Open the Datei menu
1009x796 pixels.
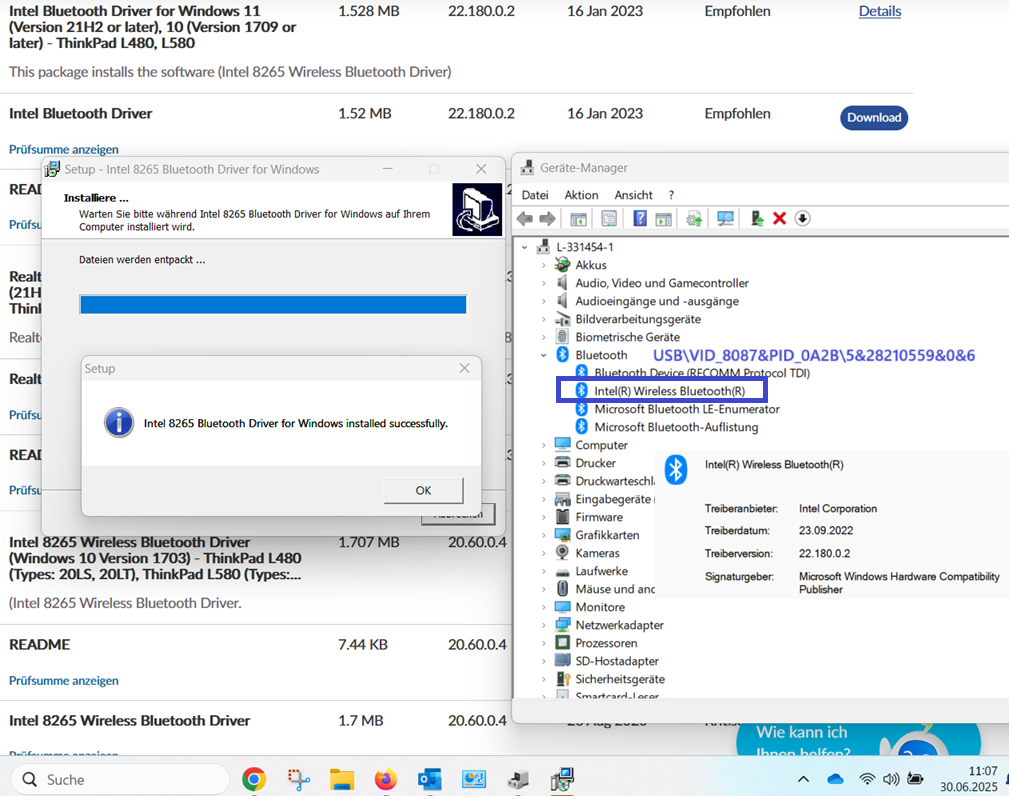535,195
